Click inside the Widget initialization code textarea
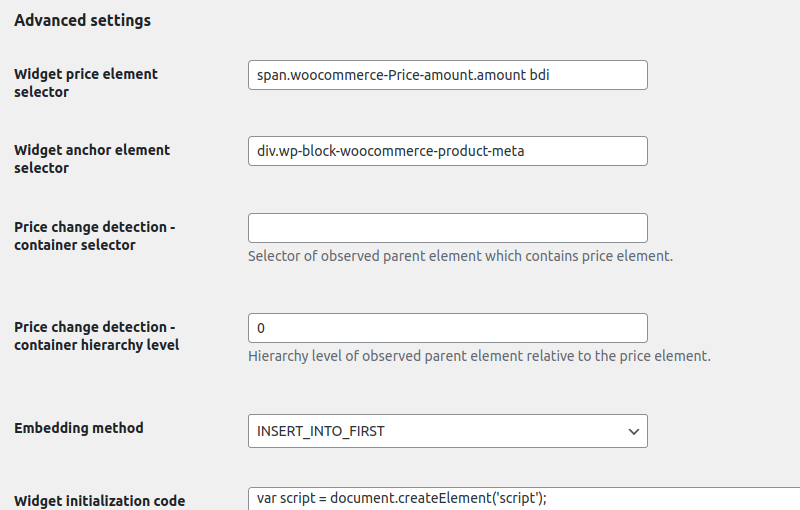This screenshot has width=800, height=510. pos(524,498)
